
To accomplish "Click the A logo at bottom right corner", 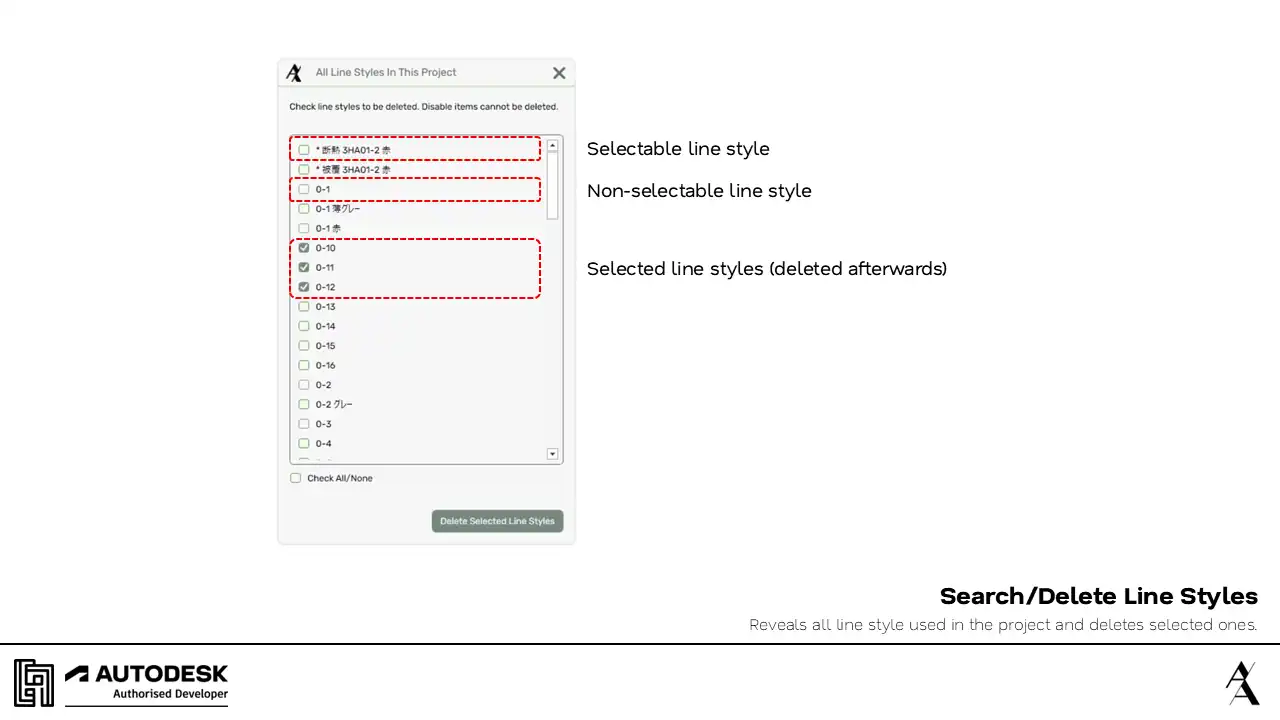I will coord(1242,683).
